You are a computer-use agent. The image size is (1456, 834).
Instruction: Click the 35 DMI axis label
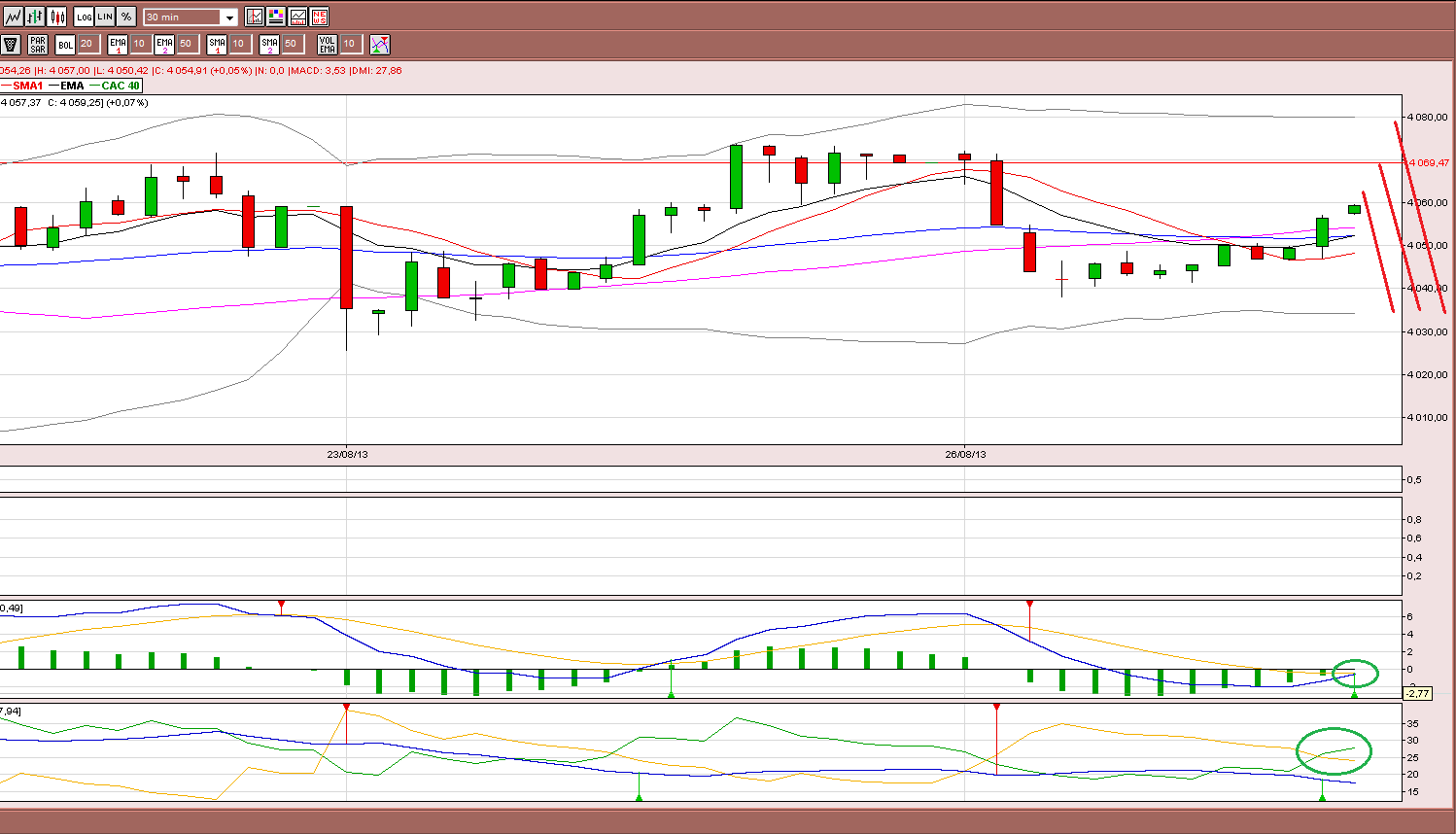click(1413, 724)
